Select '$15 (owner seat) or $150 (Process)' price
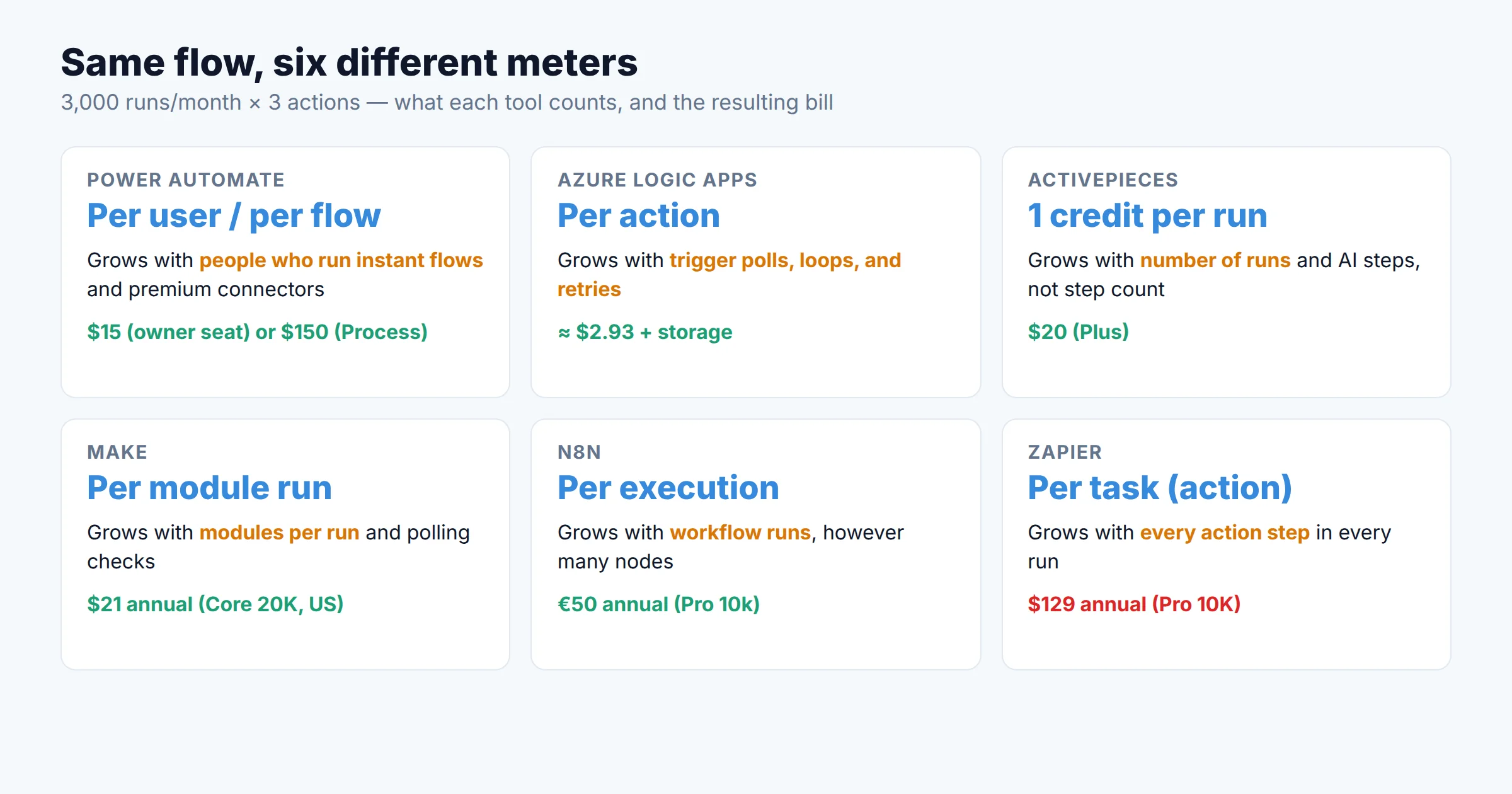The height and width of the screenshot is (794, 1512). coord(257,331)
